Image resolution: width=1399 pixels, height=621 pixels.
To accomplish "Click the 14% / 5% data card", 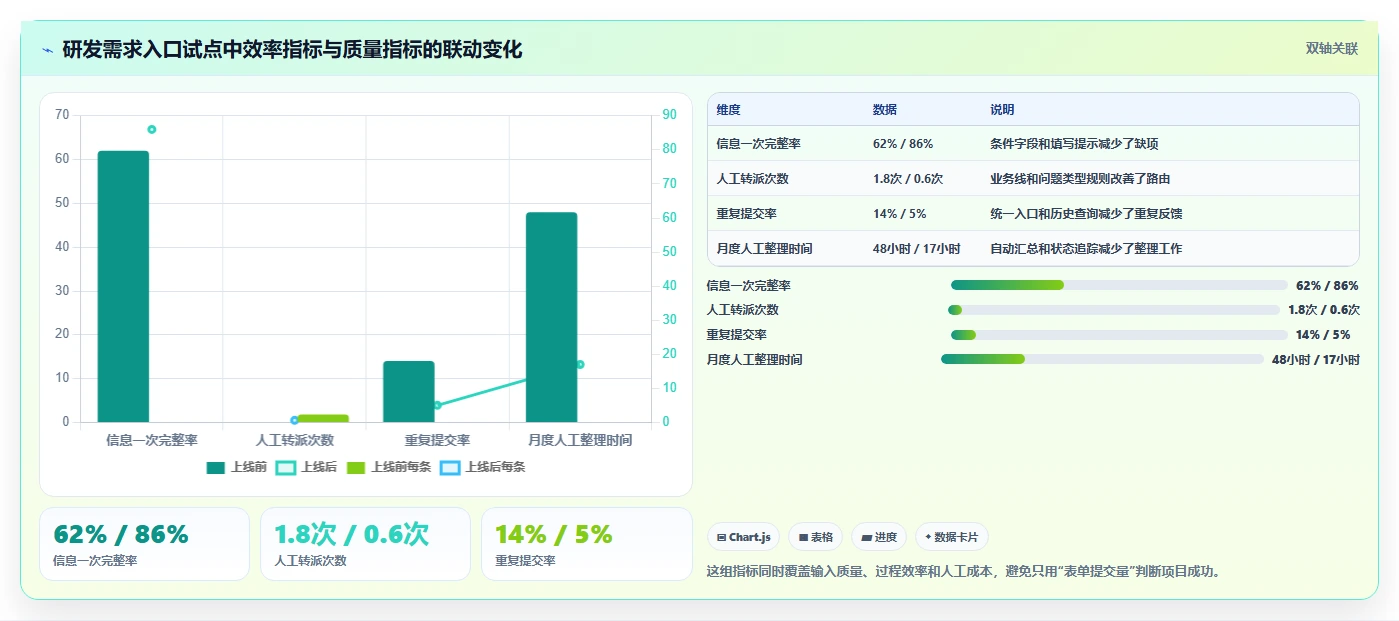I will (587, 544).
